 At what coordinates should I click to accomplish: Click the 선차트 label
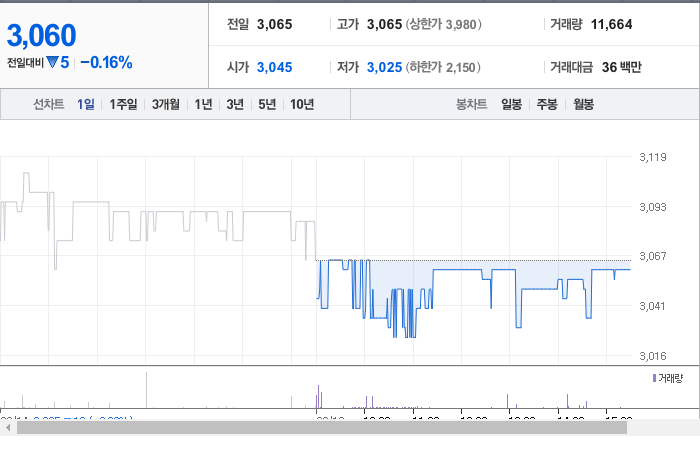[49, 104]
